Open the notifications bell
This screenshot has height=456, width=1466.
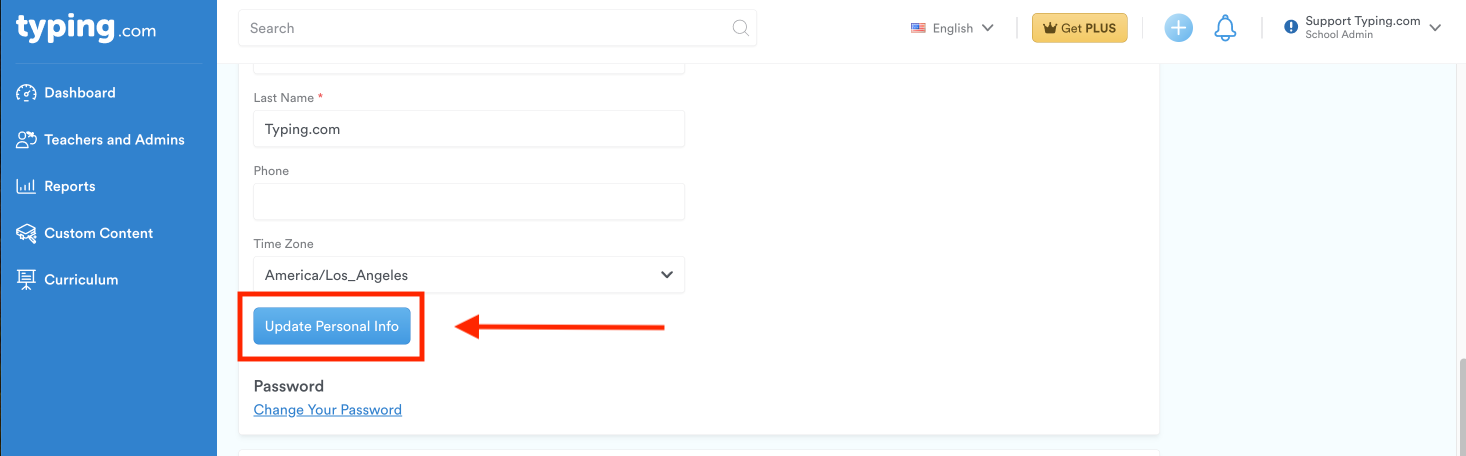pyautogui.click(x=1225, y=28)
